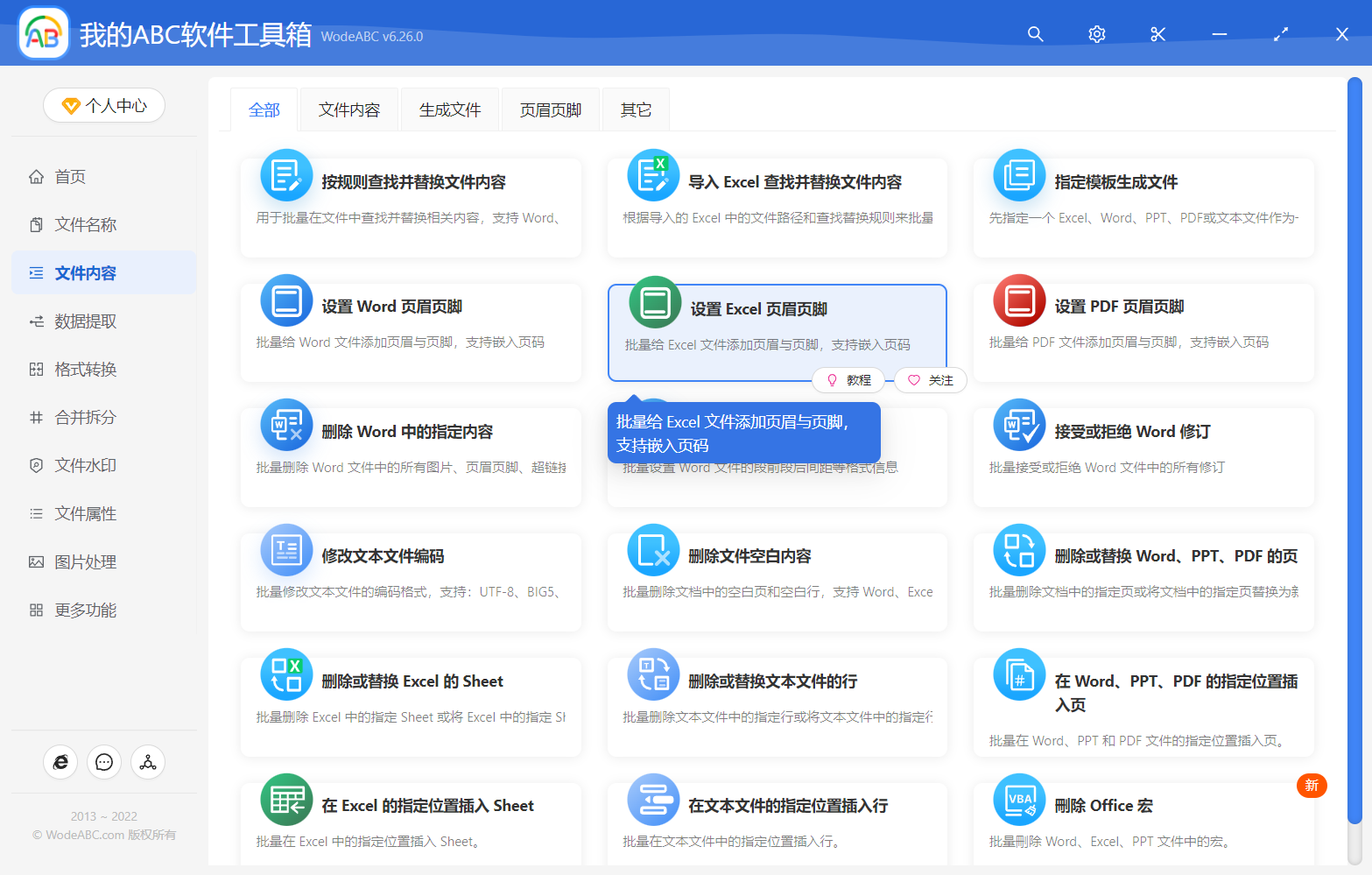Open the chat feedback bubble icon at bottom left
Viewport: 1372px width, 875px height.
(x=104, y=762)
